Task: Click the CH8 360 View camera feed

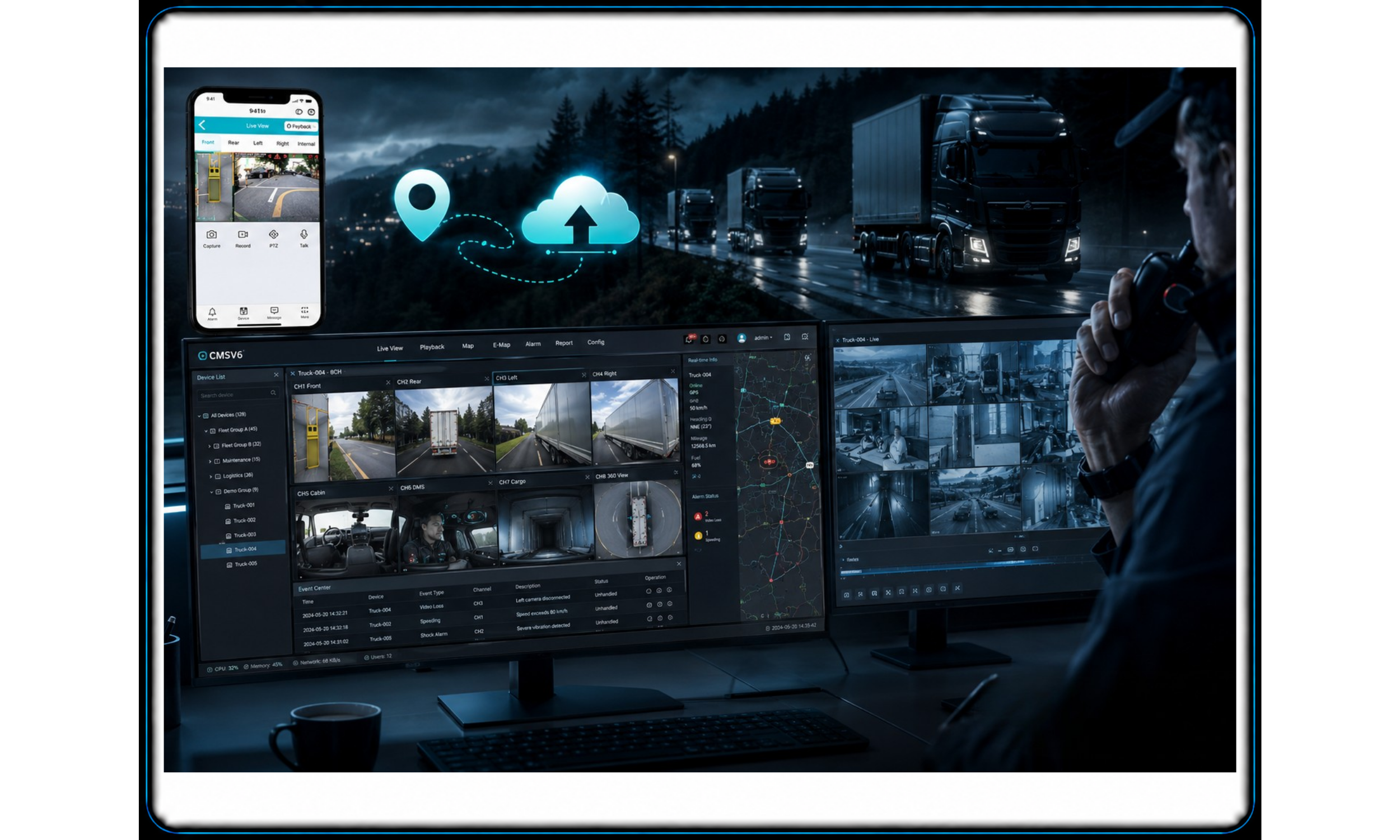Action: (x=639, y=520)
